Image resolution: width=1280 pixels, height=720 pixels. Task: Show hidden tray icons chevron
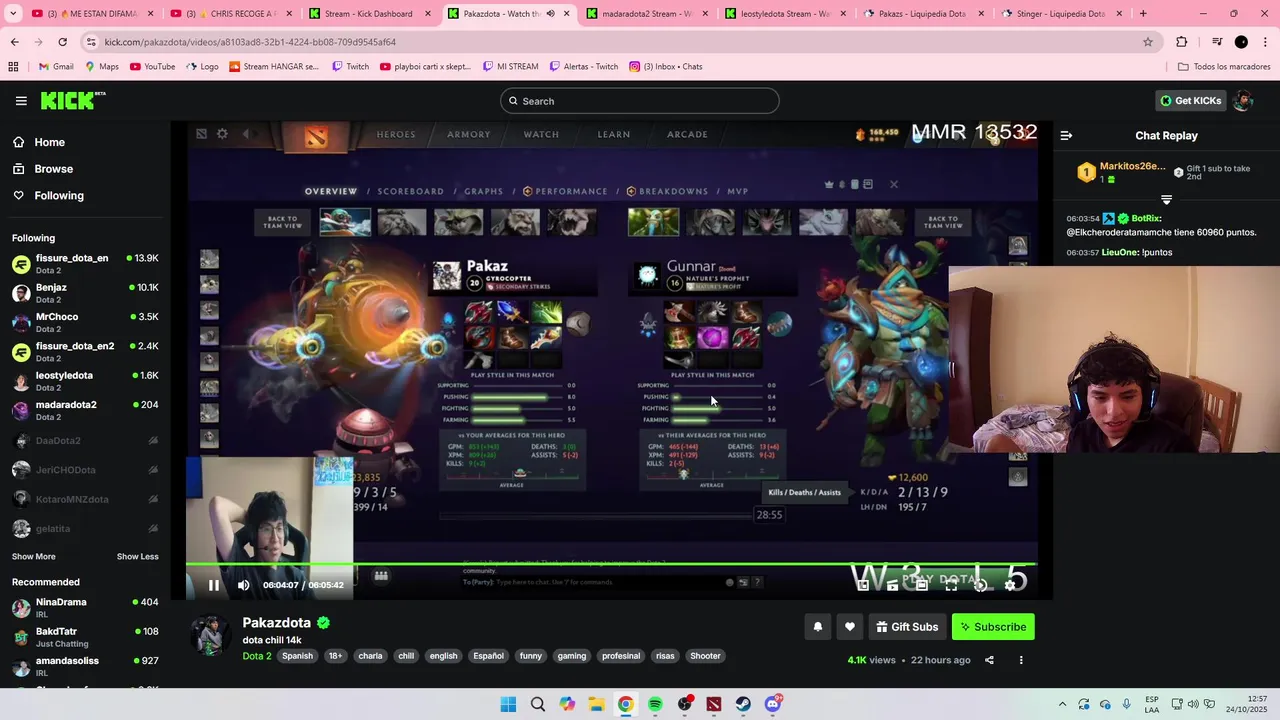(1062, 704)
